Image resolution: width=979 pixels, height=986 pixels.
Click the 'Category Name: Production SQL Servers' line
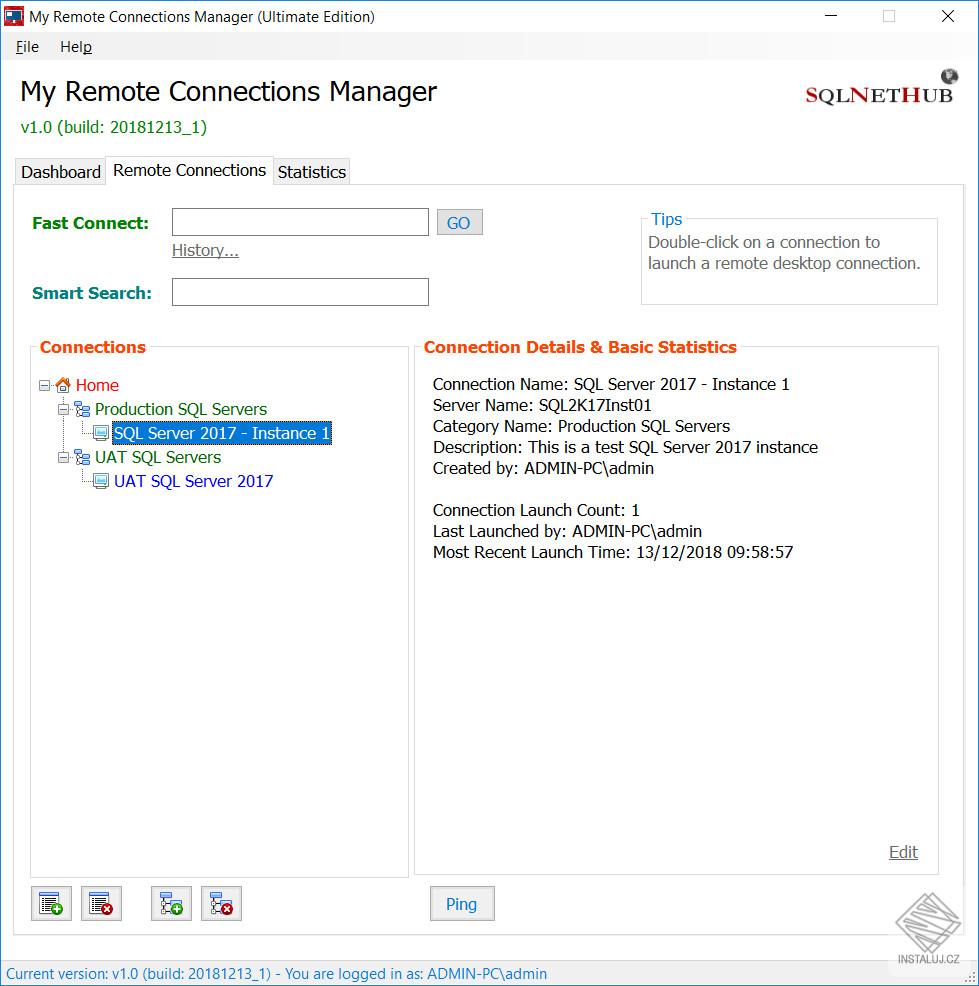(x=582, y=426)
